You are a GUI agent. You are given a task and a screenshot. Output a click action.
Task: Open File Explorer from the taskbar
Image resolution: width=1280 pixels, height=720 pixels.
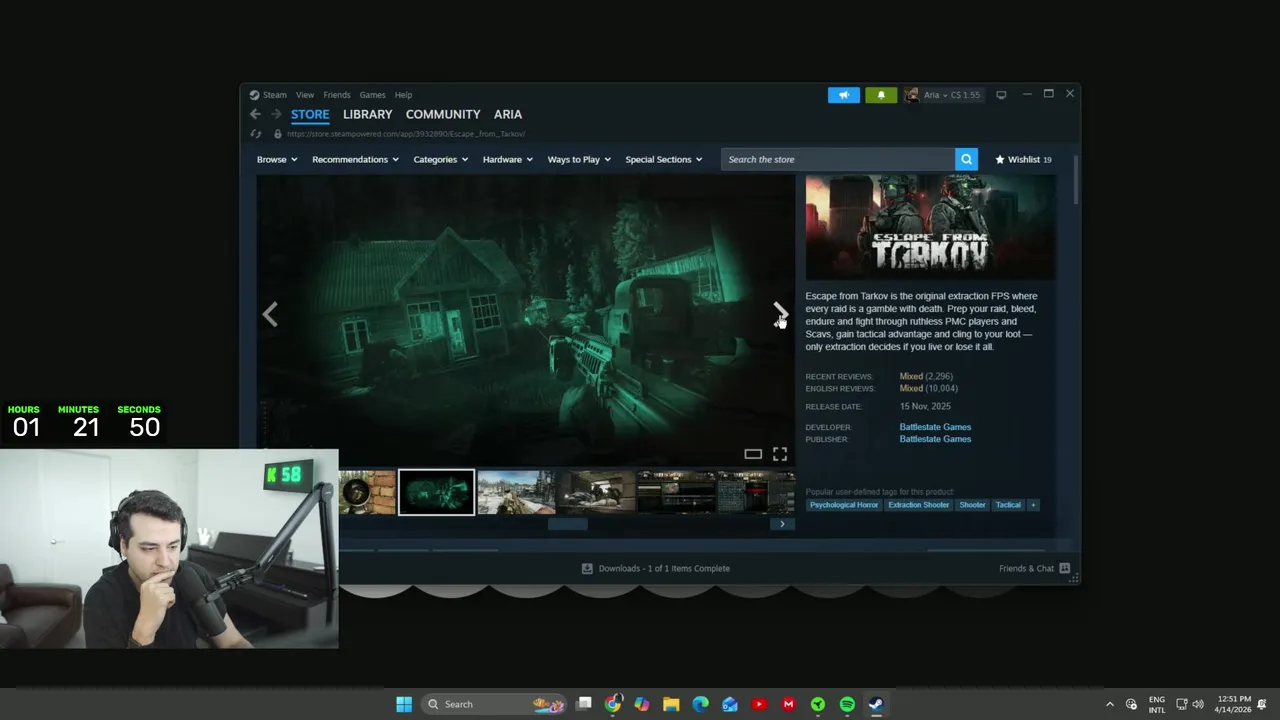click(671, 704)
